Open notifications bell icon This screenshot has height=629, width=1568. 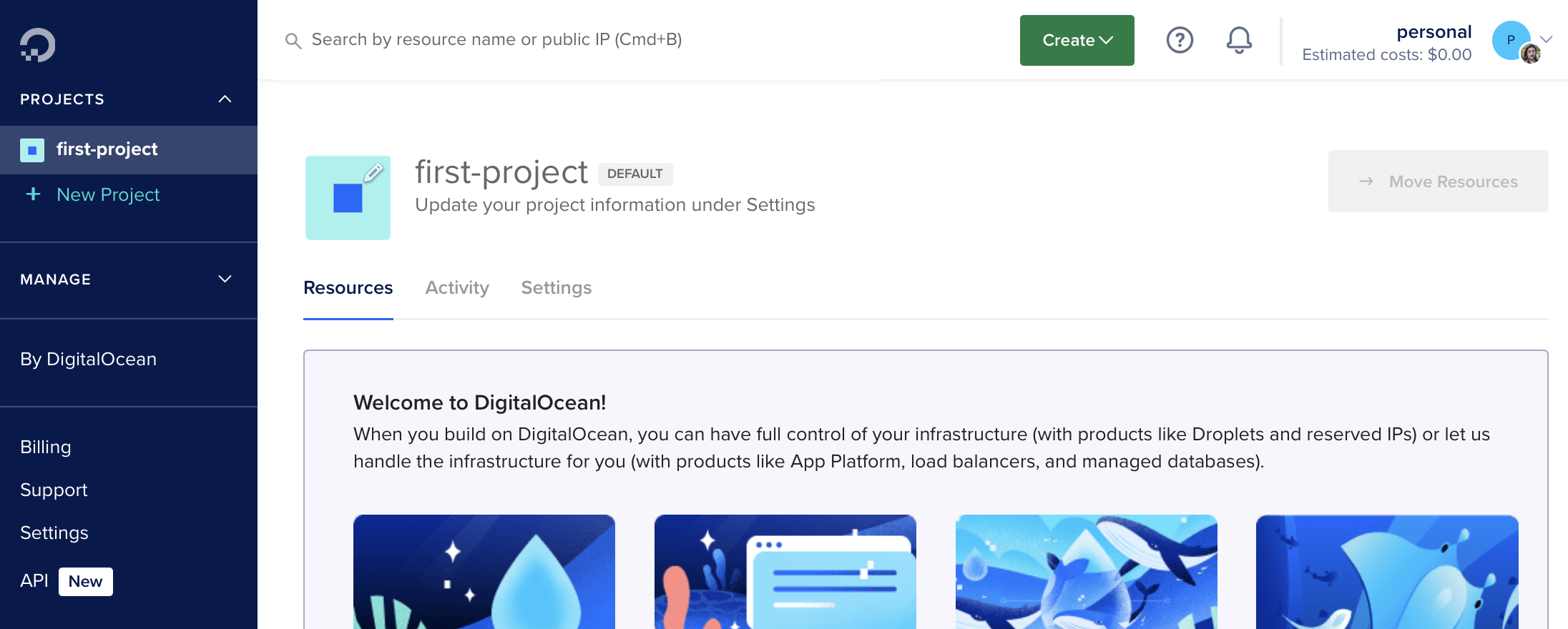click(1239, 40)
